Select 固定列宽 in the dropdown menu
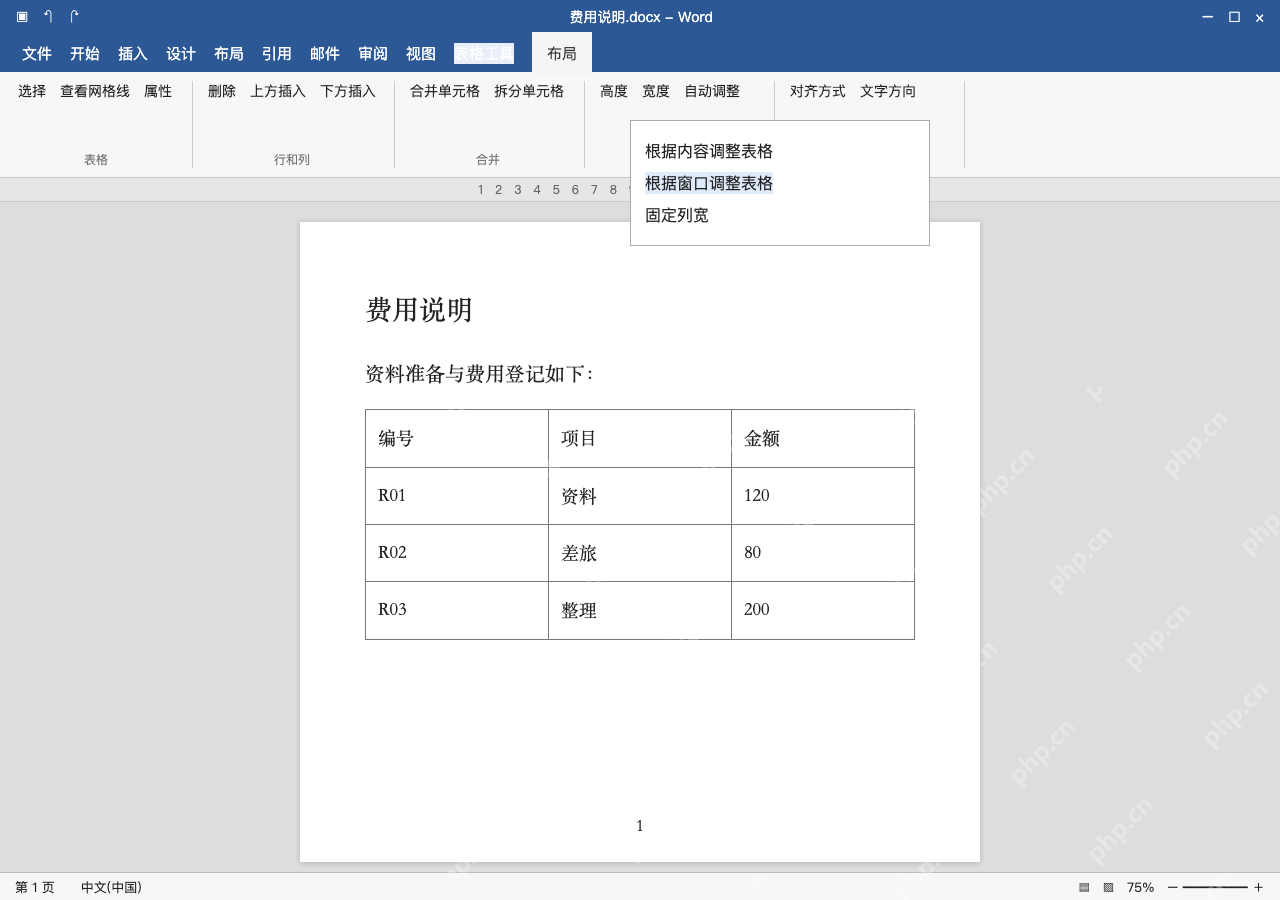 click(677, 215)
